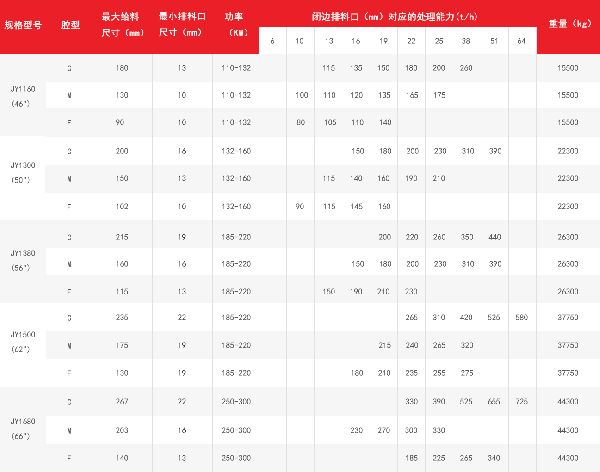Image resolution: width=600 pixels, height=472 pixels.
Task: Click the 闭边排料口对应的处理能力 header
Action: [x=395, y=17]
